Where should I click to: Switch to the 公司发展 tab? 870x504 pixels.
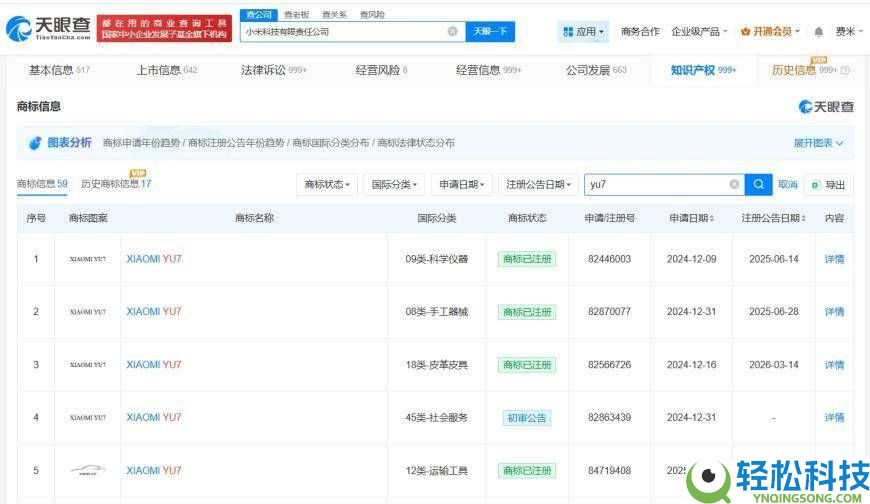(596, 70)
